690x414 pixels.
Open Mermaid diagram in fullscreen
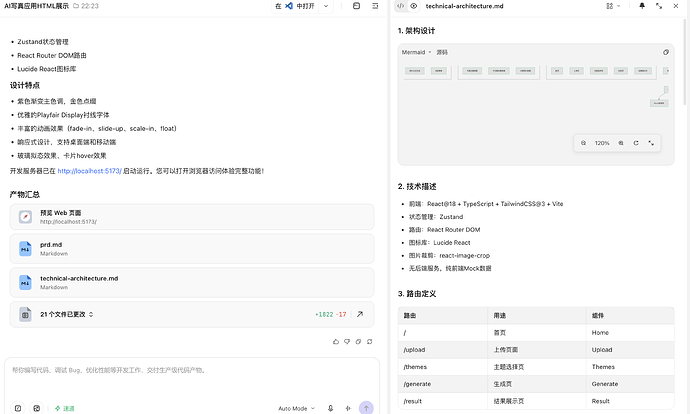pyautogui.click(x=651, y=143)
